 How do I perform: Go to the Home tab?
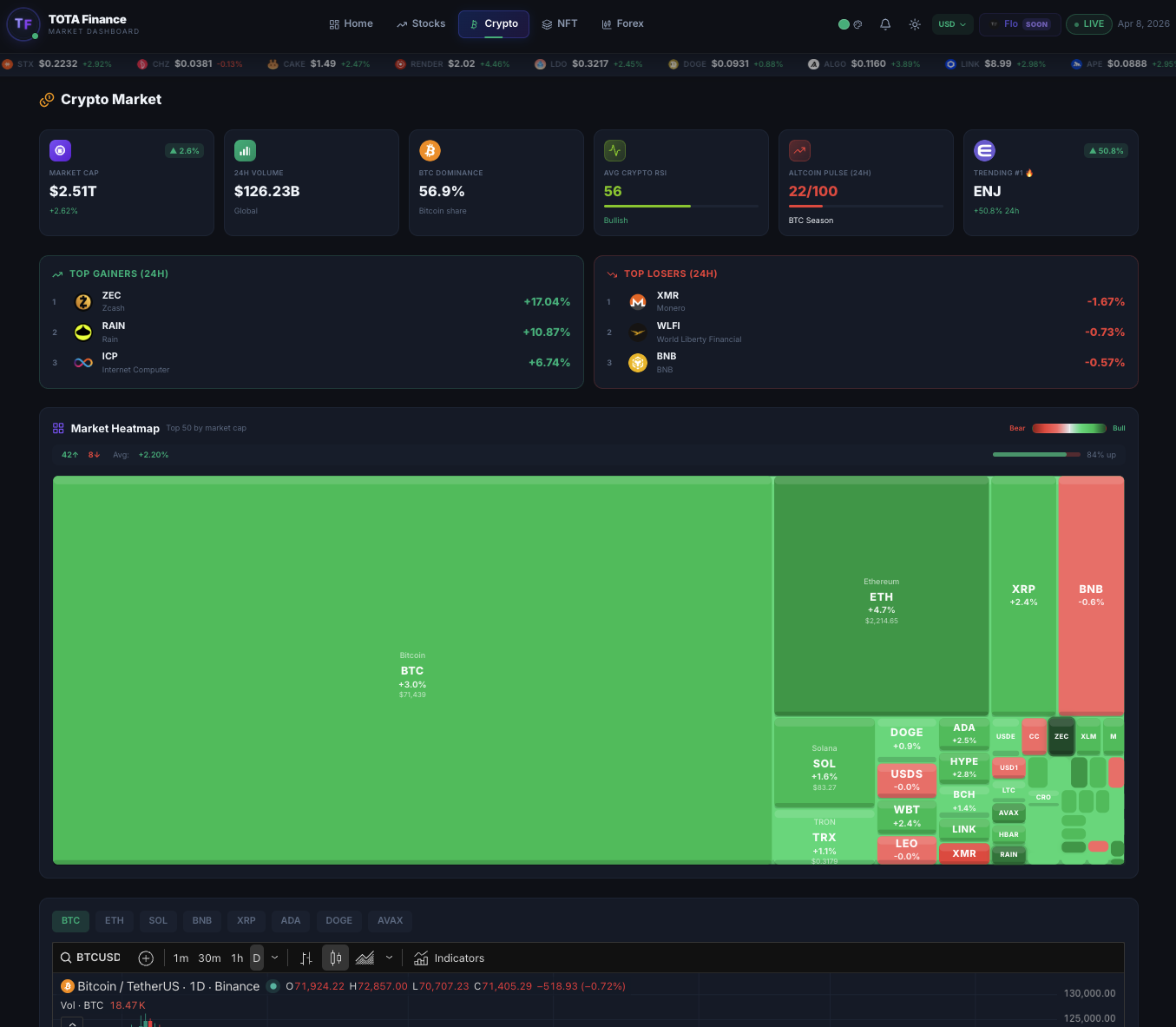351,24
